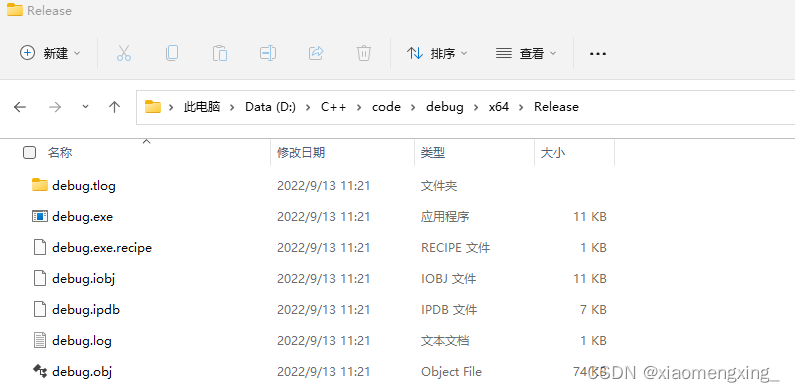Open the 新建 (New) dropdown
Screen dimensions: 795x392
pos(50,53)
